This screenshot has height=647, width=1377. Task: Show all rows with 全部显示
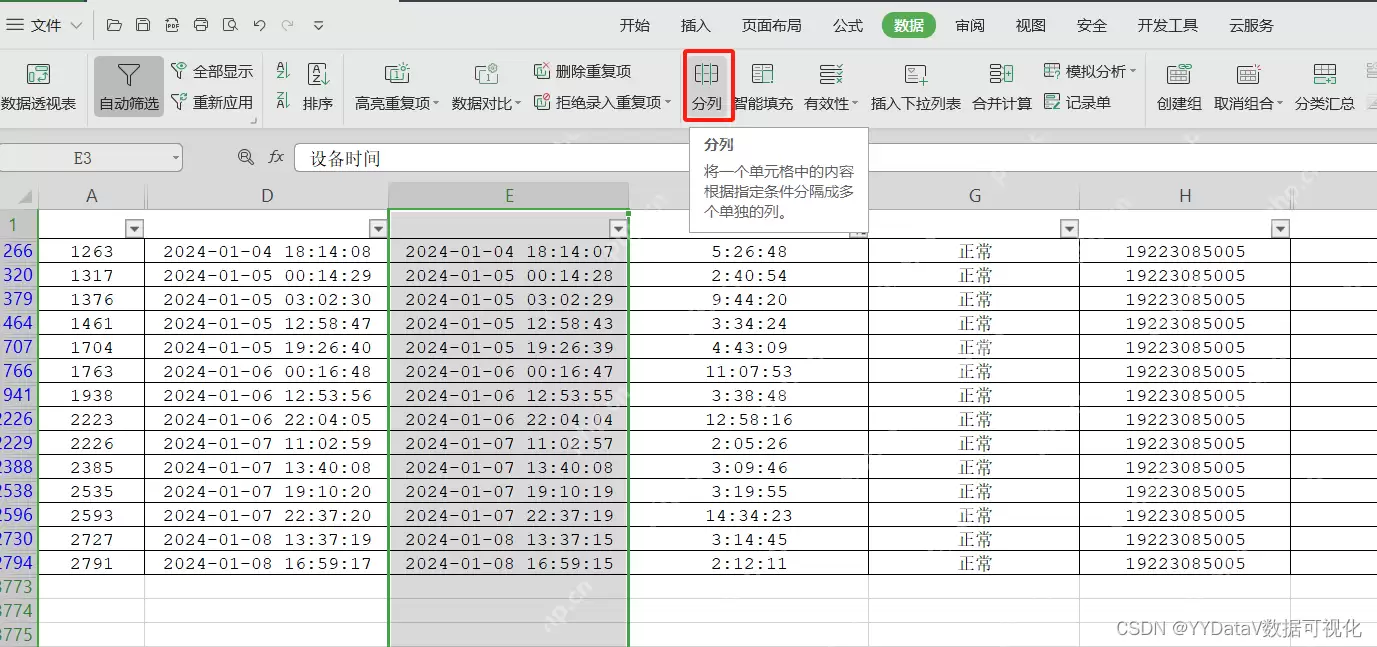(212, 71)
